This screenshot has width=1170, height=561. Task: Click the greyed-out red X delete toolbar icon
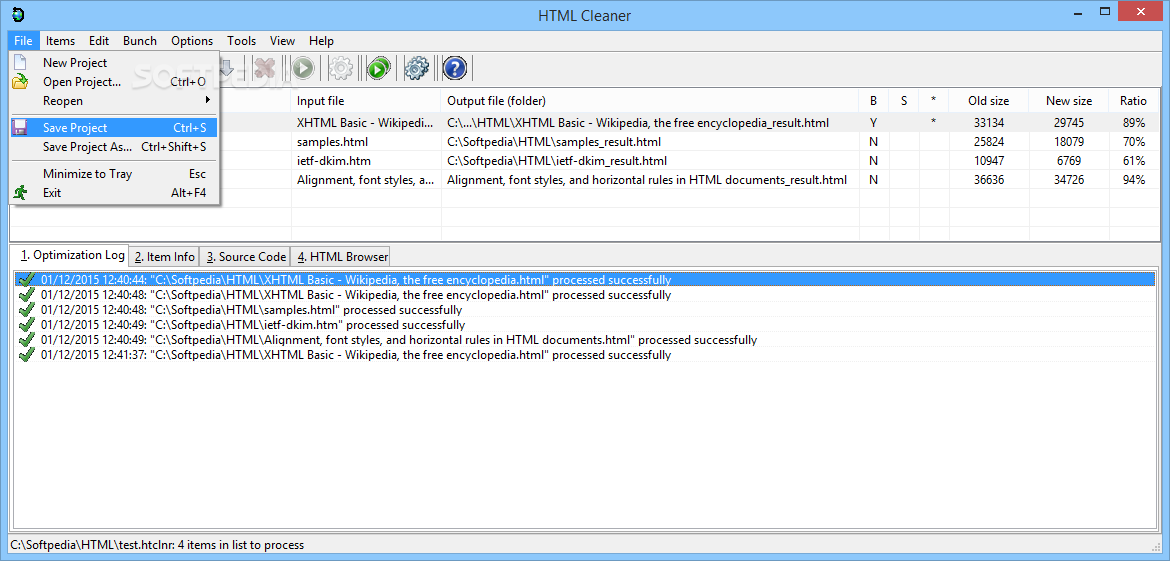point(264,69)
